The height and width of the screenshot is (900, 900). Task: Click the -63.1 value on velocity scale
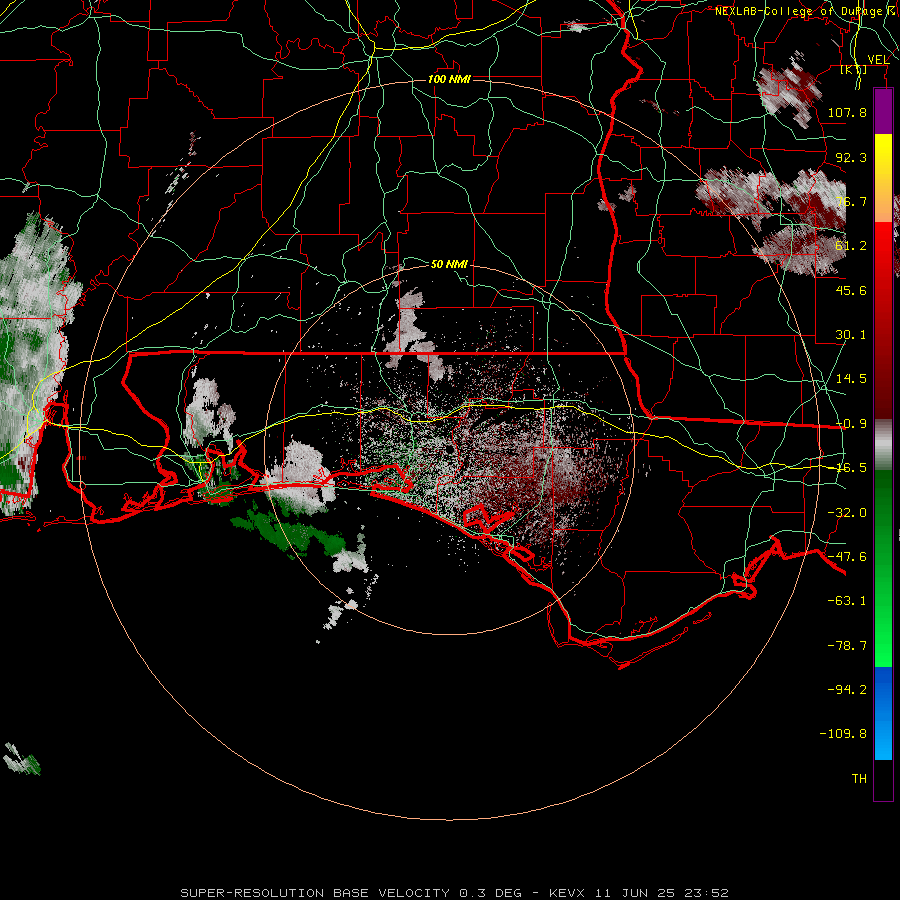pos(847,601)
